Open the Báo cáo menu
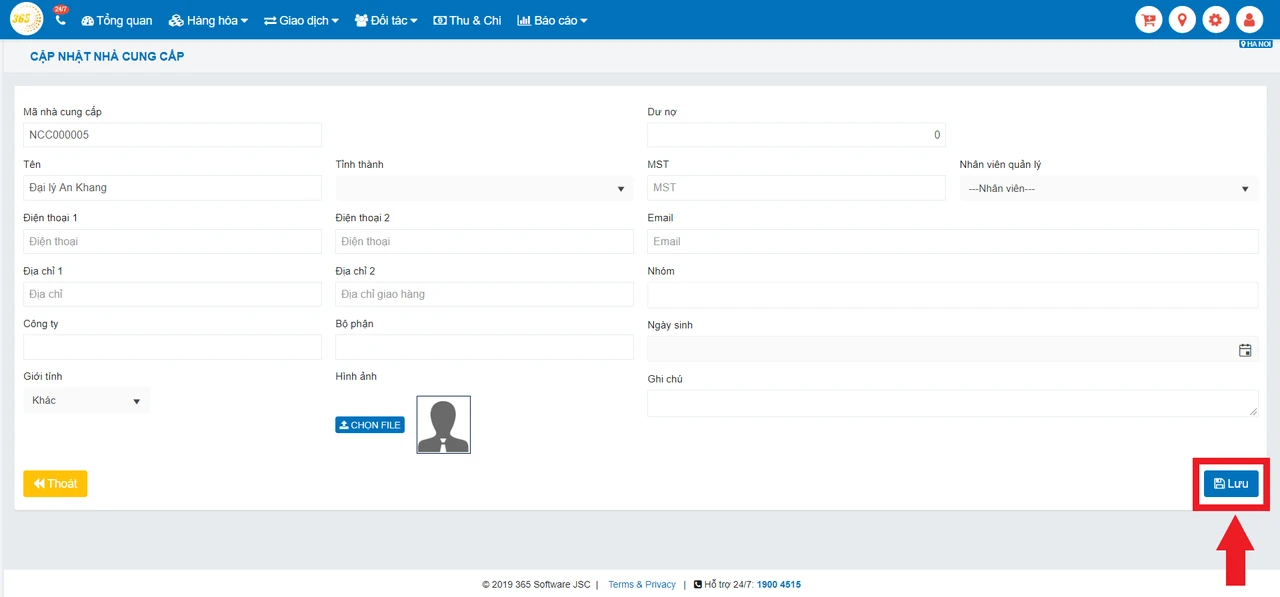 pos(552,20)
